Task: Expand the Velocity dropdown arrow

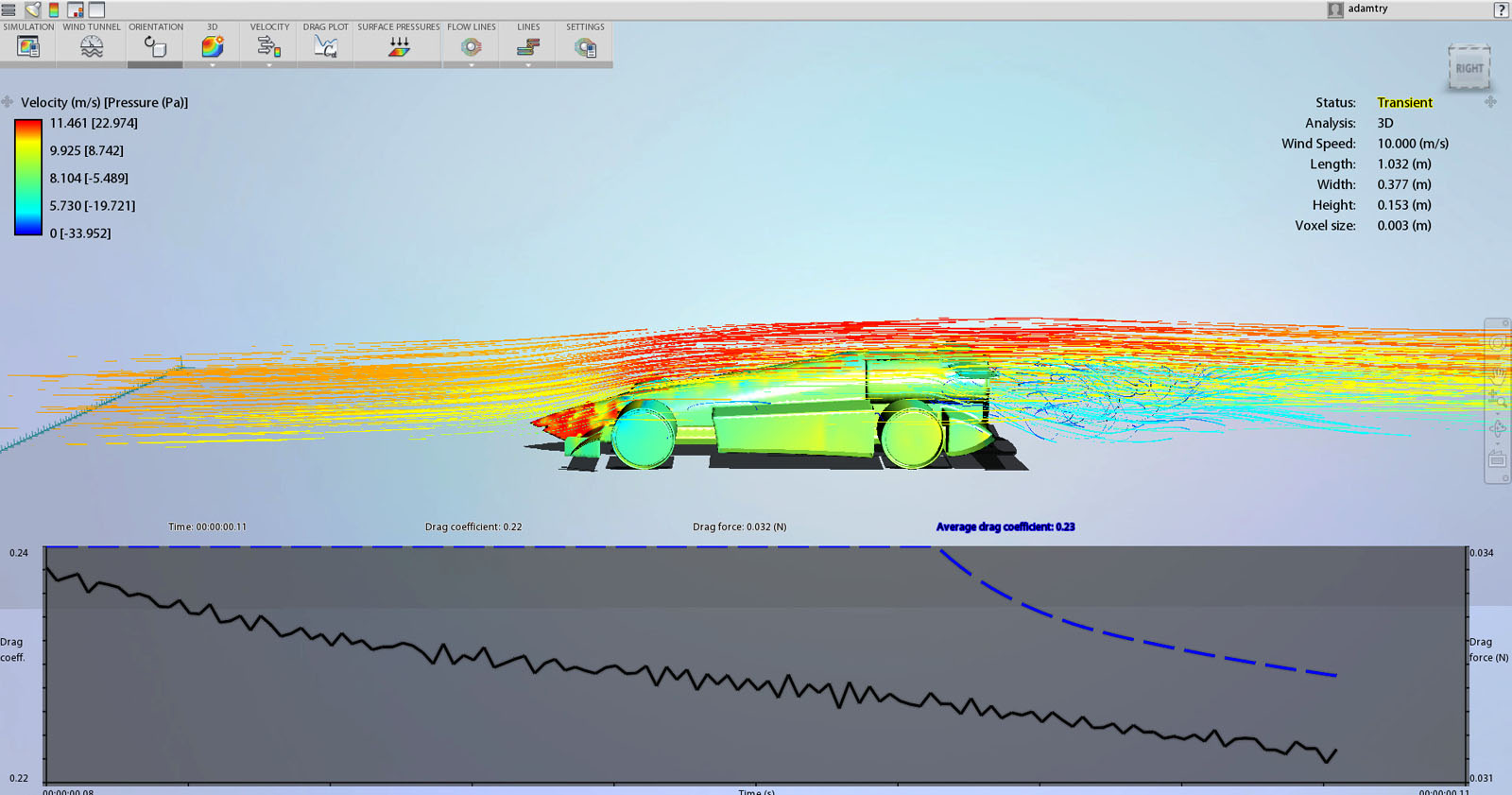Action: pos(269,65)
